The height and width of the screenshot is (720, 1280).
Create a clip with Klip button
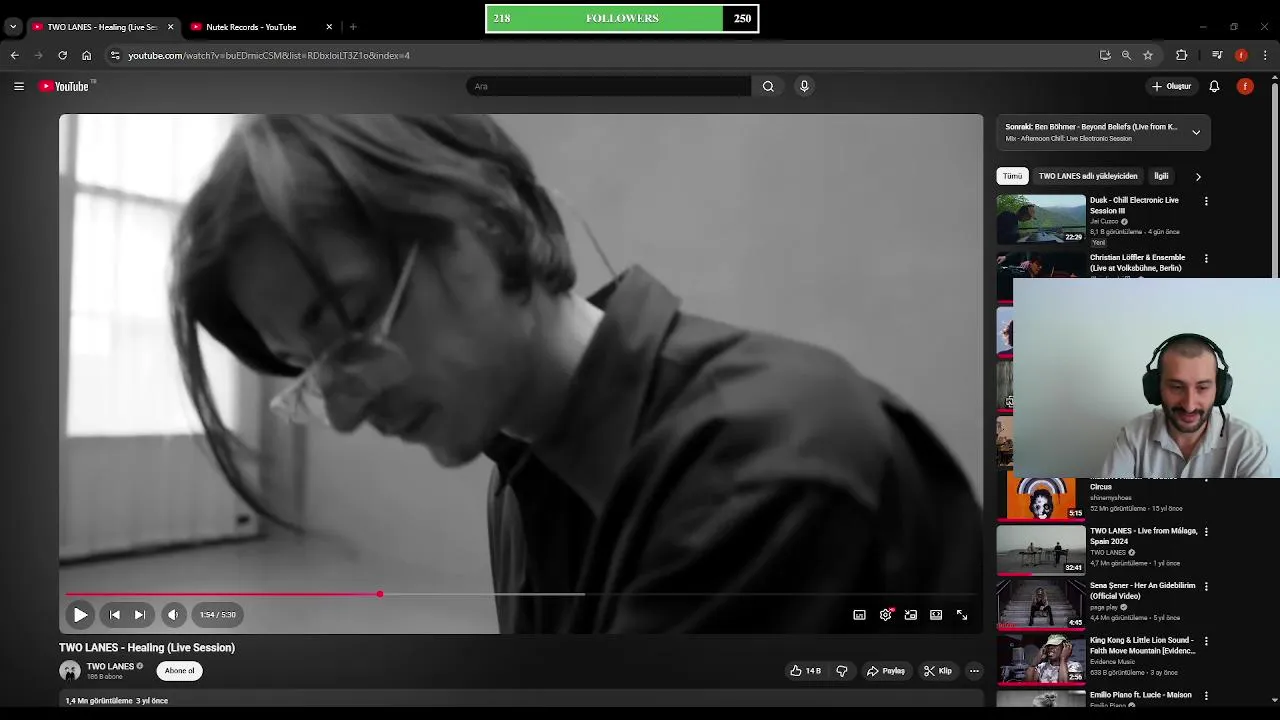(x=937, y=671)
